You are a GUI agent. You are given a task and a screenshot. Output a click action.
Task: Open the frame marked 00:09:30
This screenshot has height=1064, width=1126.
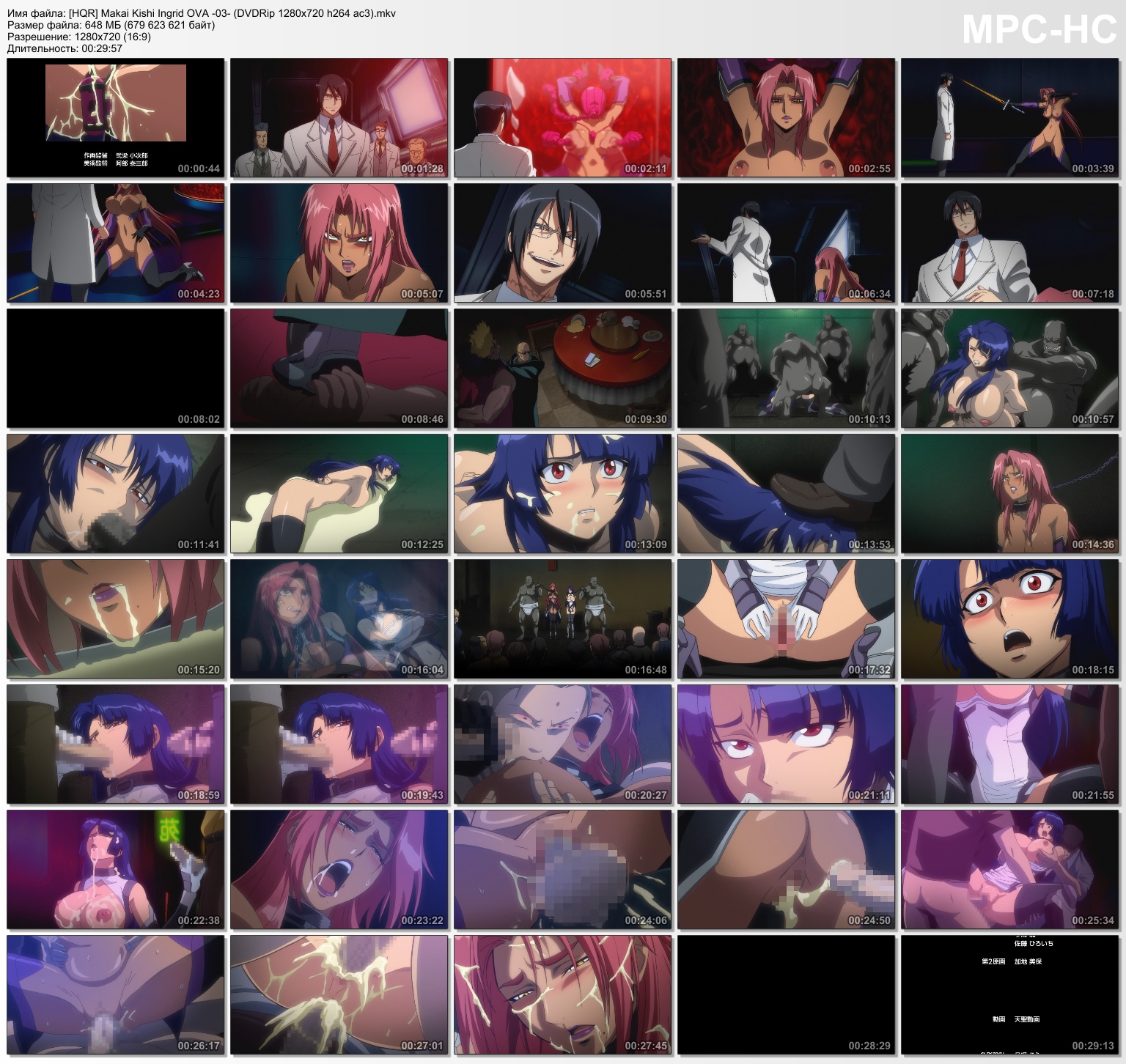click(563, 369)
